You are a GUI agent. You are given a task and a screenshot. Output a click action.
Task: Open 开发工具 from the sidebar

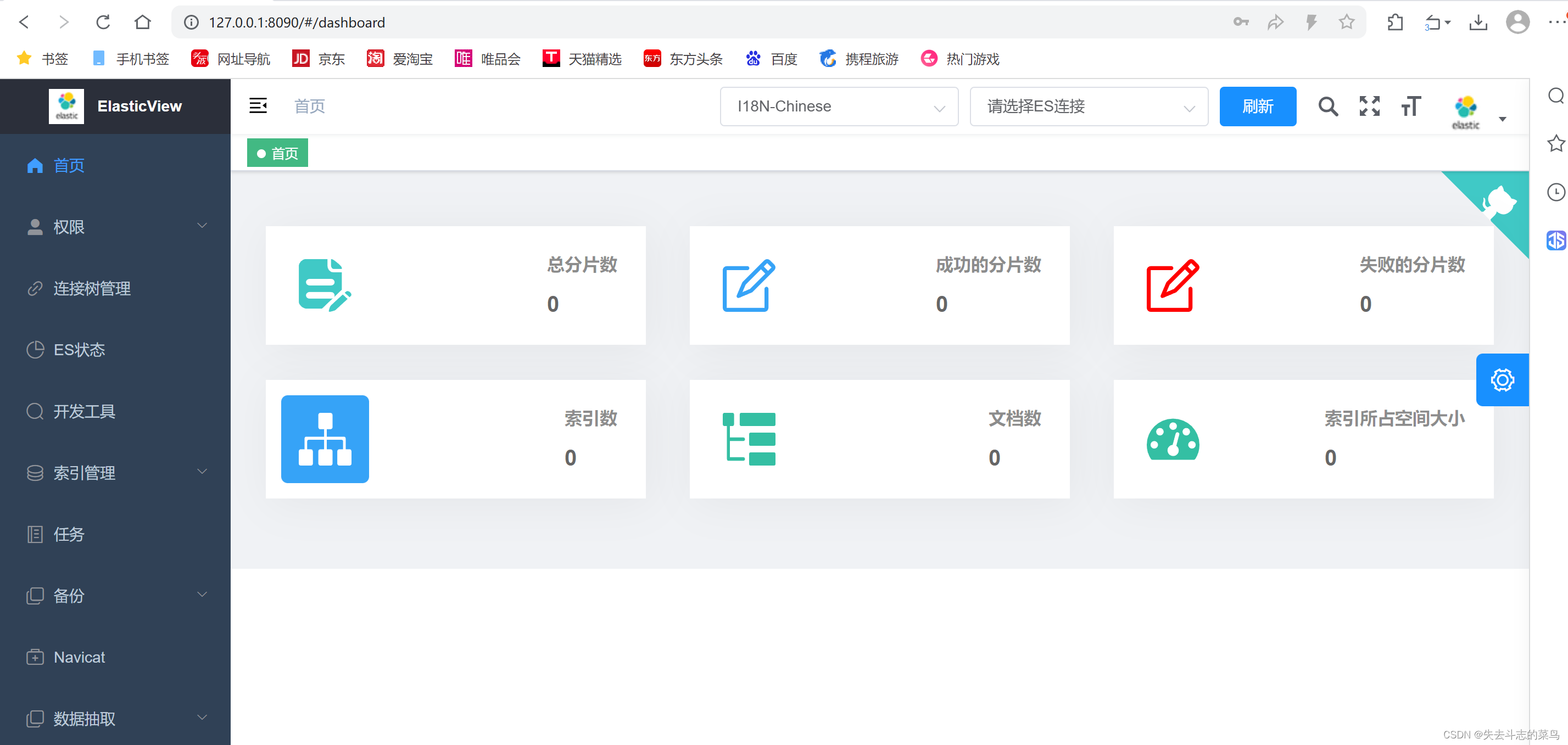pos(85,411)
